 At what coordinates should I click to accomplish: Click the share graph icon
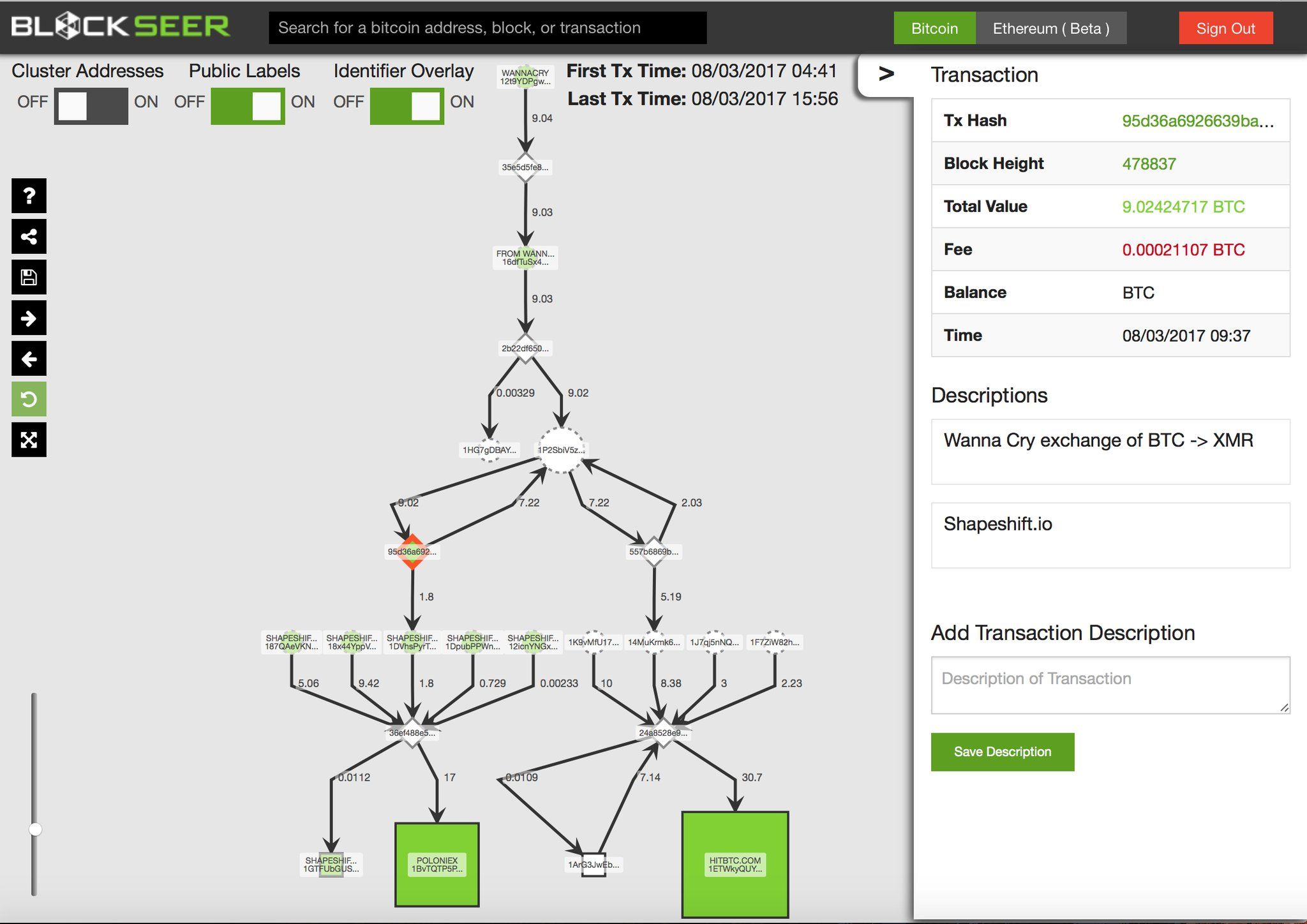click(x=29, y=236)
